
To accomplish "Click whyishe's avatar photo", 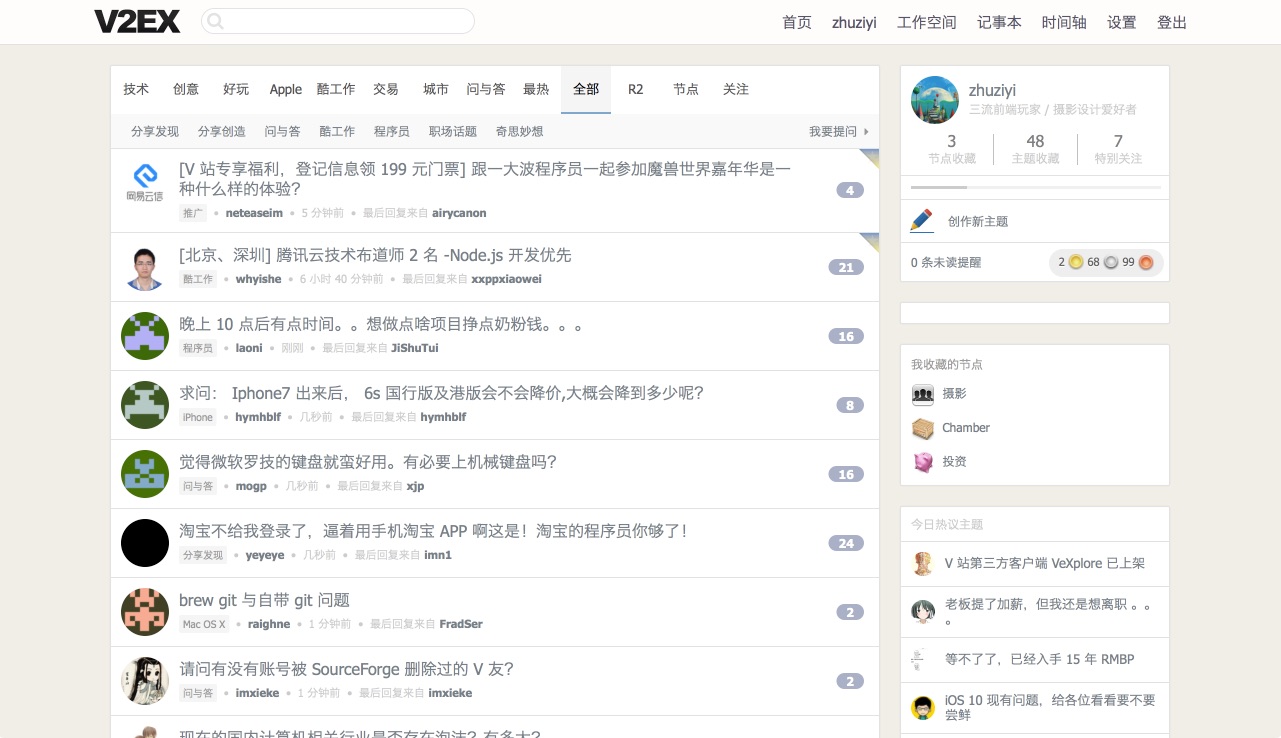I will pos(145,267).
